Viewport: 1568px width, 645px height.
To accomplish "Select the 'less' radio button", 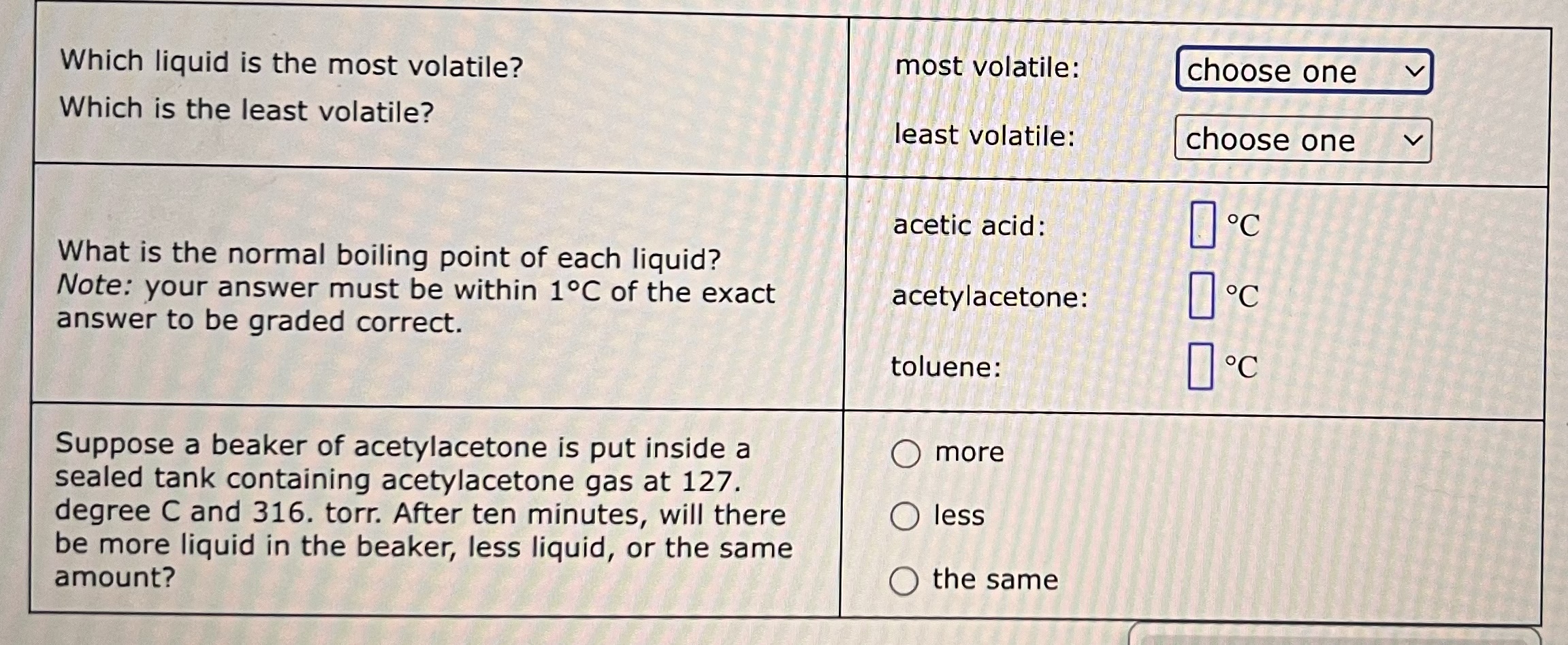I will 906,516.
